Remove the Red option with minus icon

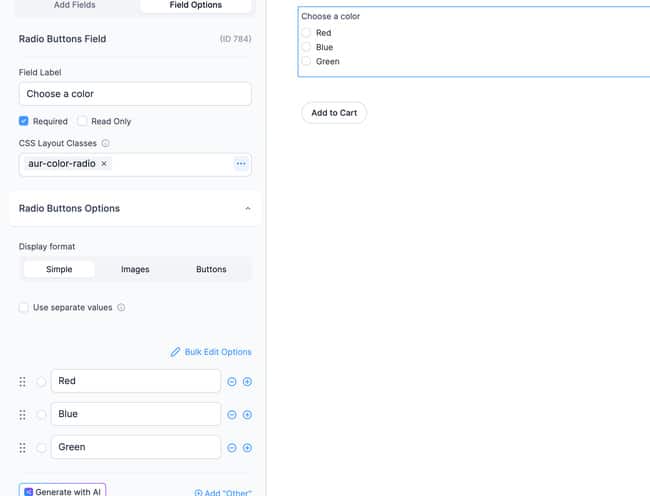pos(232,382)
